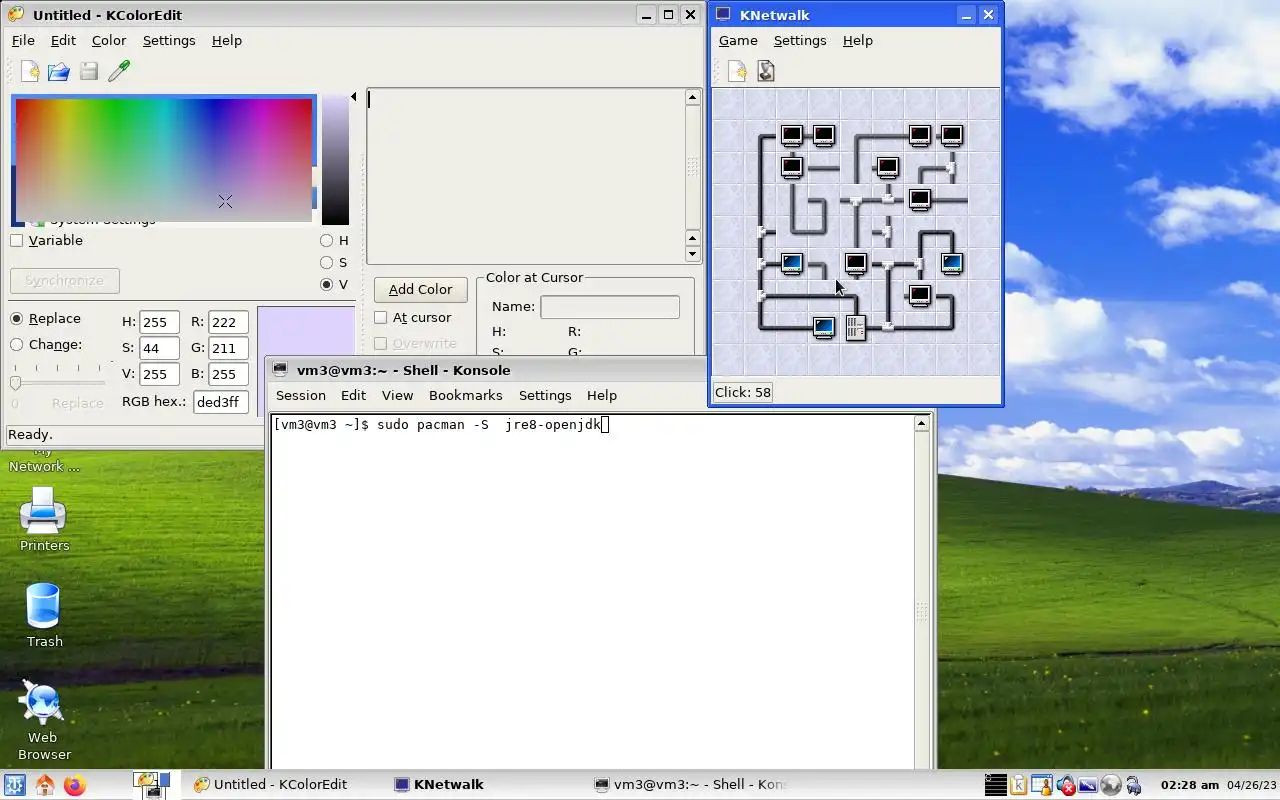This screenshot has height=800, width=1280.
Task: Click the S value input field showing 44
Action: (160, 349)
